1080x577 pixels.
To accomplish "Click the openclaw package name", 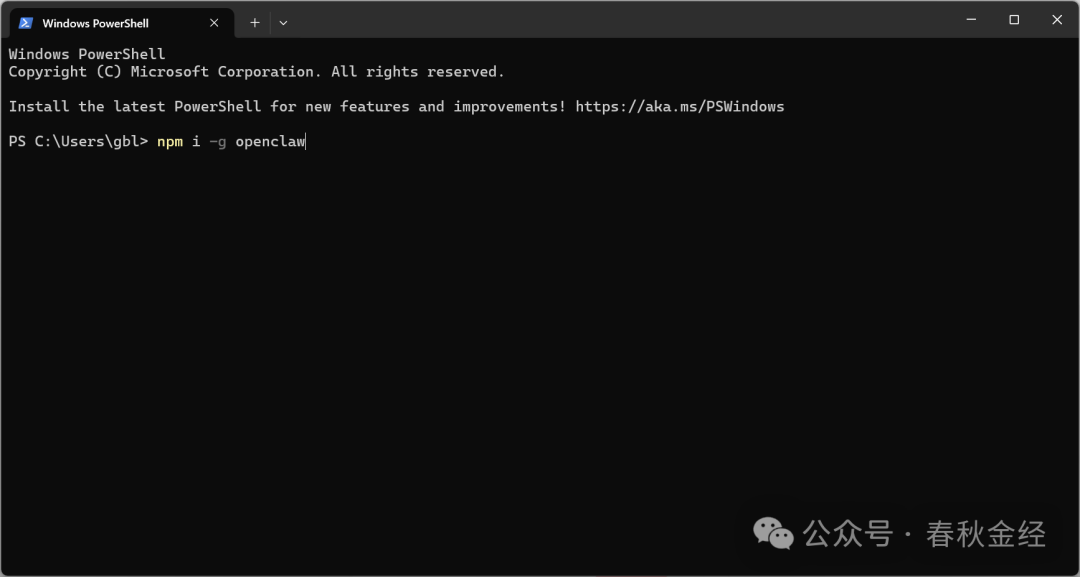I will (x=270, y=141).
